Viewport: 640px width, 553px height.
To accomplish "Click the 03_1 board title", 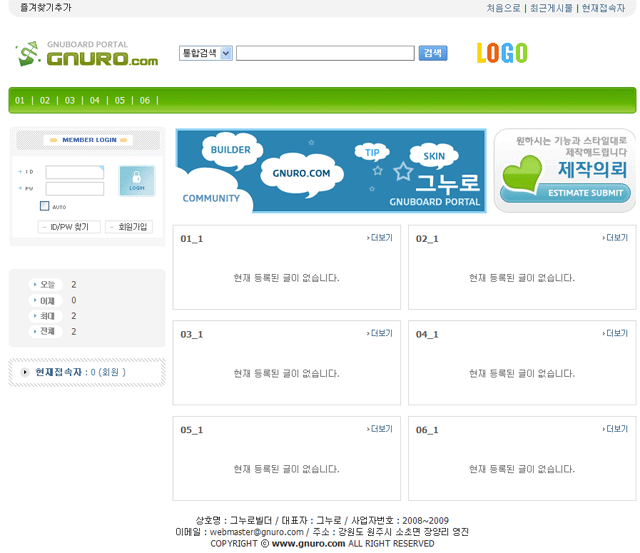I will [191, 335].
